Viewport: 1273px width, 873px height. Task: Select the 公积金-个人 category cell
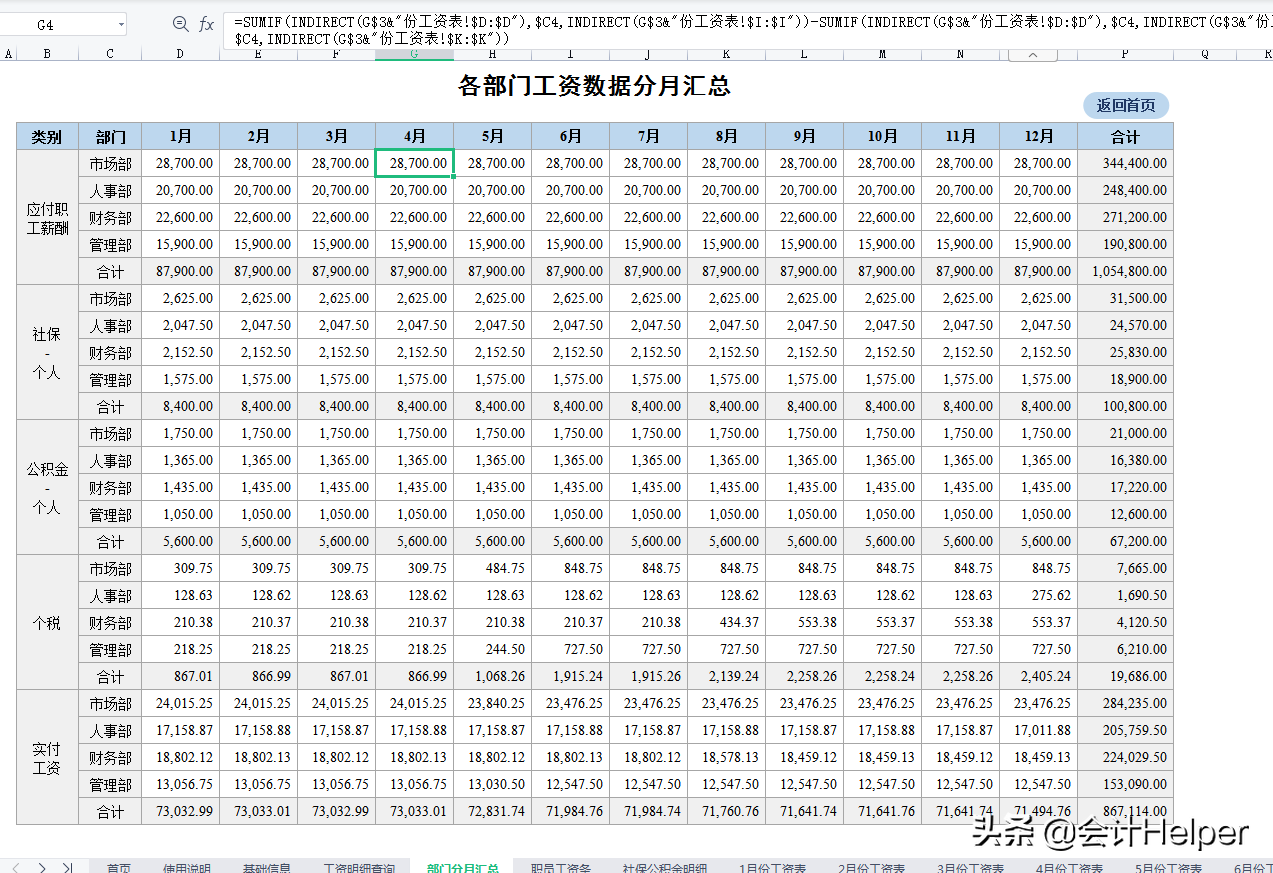click(47, 487)
